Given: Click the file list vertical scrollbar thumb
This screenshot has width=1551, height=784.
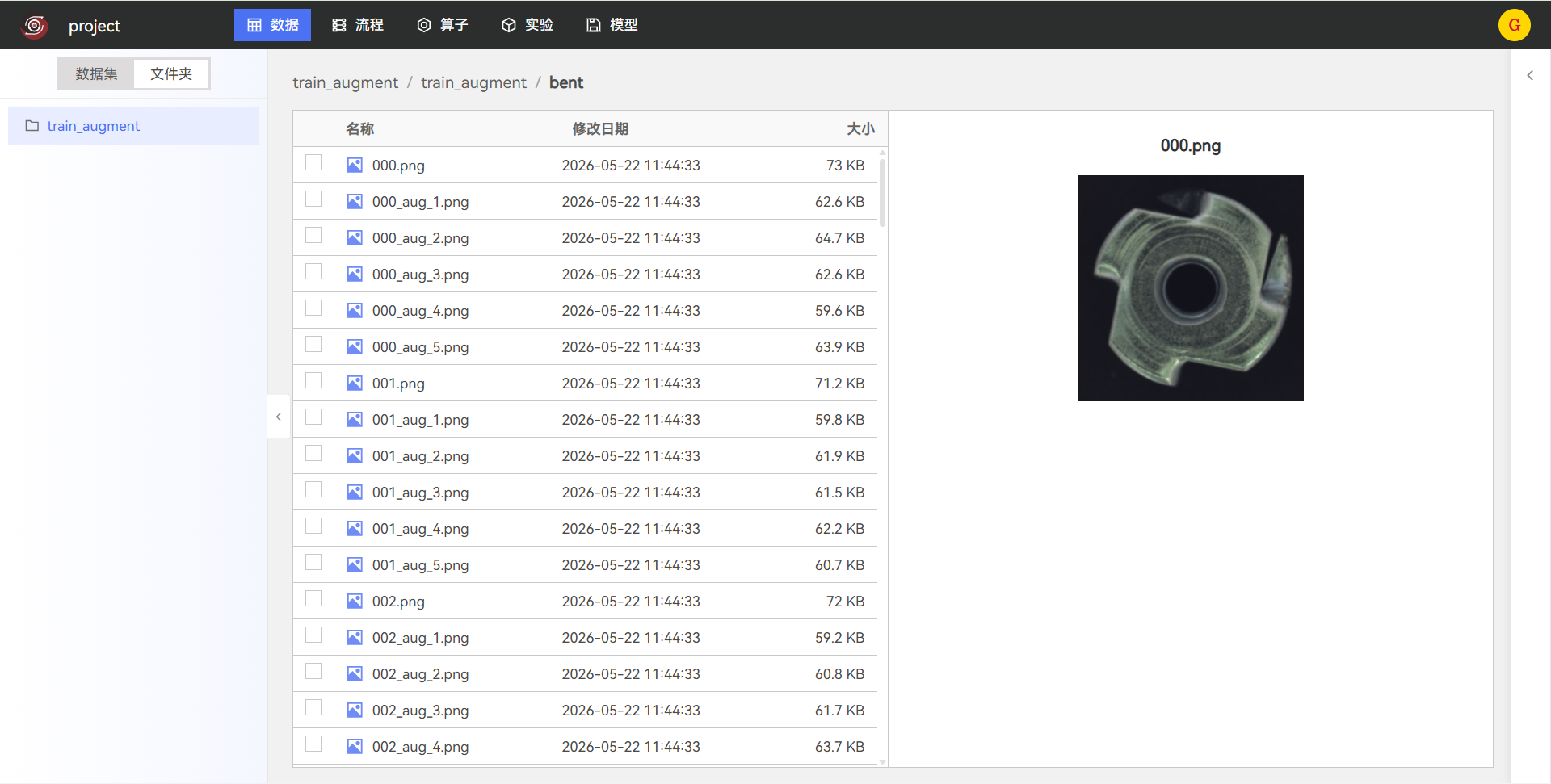Looking at the screenshot, I should pyautogui.click(x=882, y=192).
